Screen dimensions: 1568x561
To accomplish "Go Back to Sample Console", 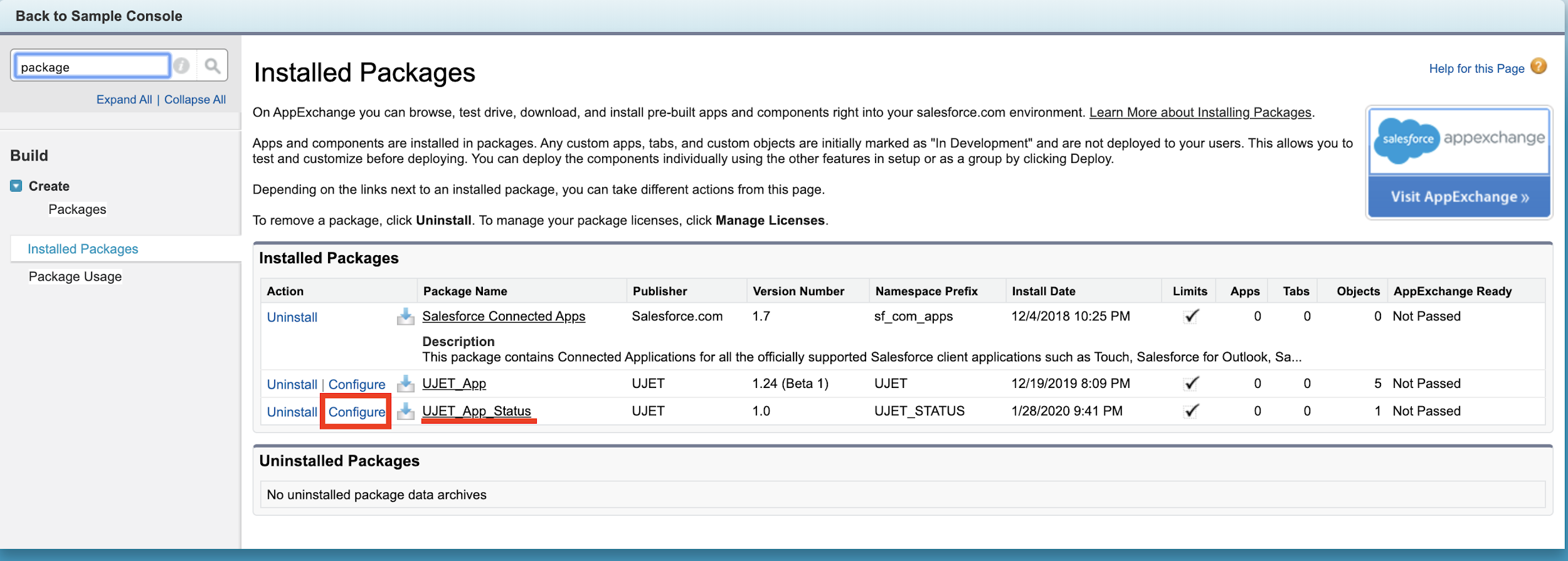I will click(x=99, y=16).
